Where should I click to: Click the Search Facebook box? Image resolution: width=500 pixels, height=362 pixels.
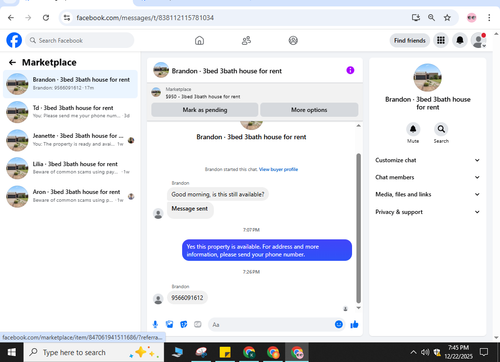[x=80, y=40]
